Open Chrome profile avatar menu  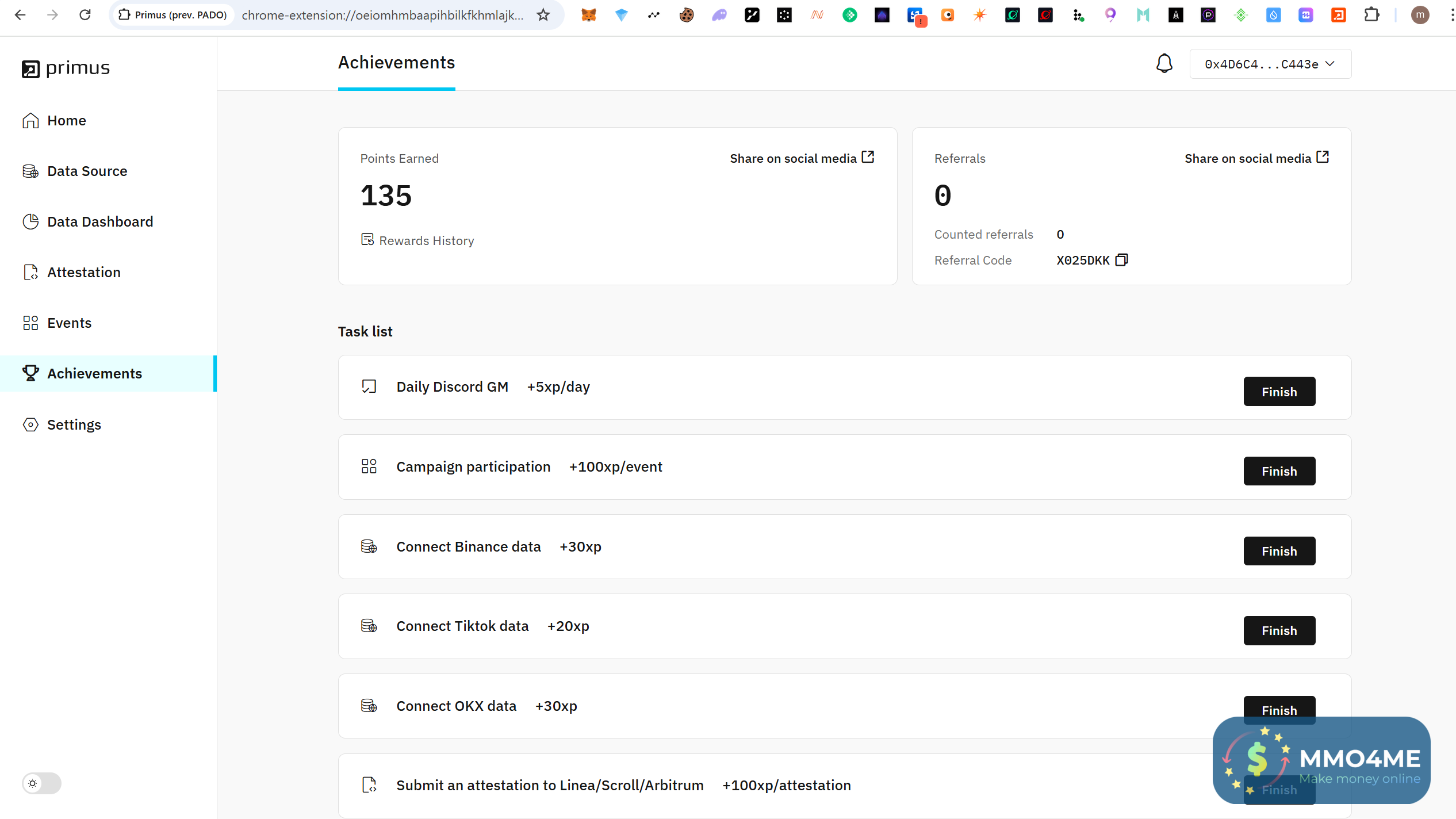1420,15
